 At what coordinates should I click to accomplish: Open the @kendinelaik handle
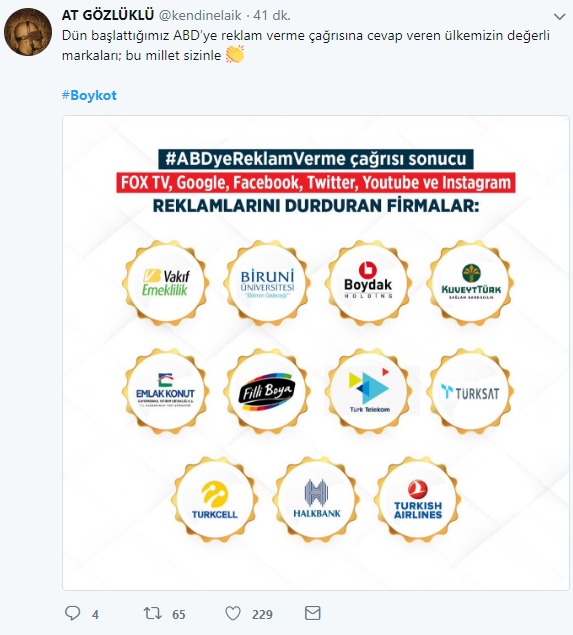click(x=200, y=15)
